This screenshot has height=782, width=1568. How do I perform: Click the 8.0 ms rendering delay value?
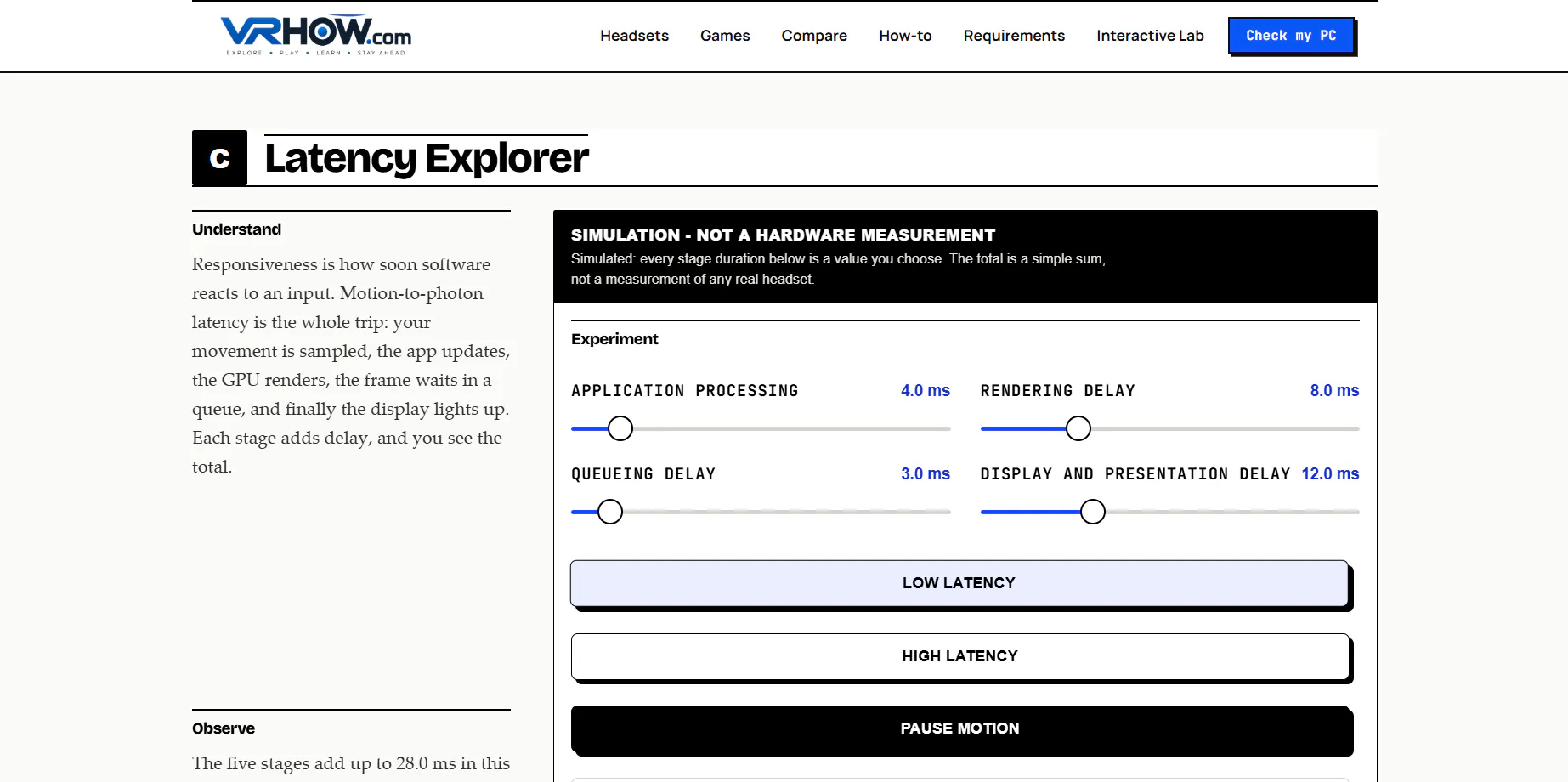[1334, 390]
